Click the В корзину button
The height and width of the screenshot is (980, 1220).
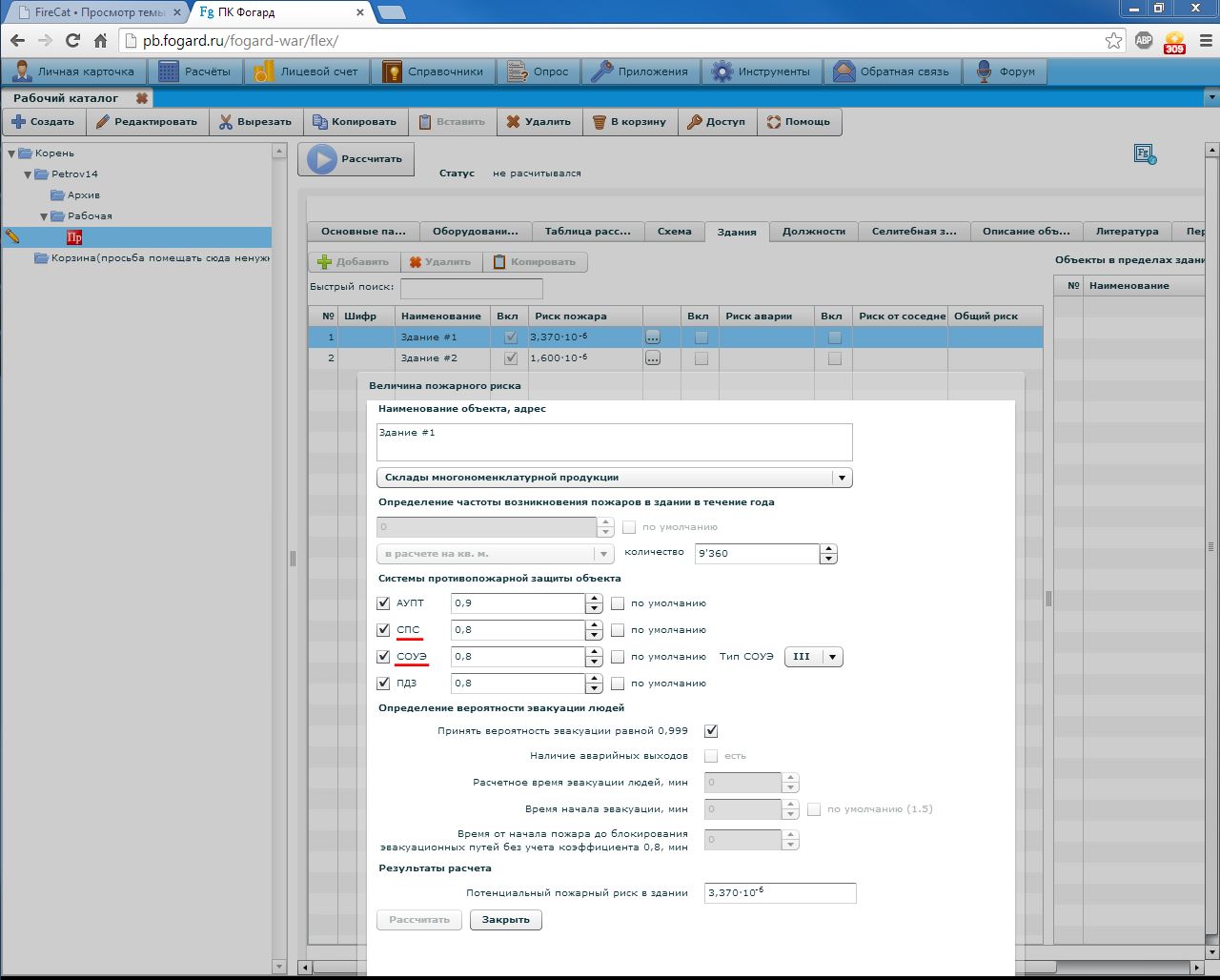click(x=630, y=122)
